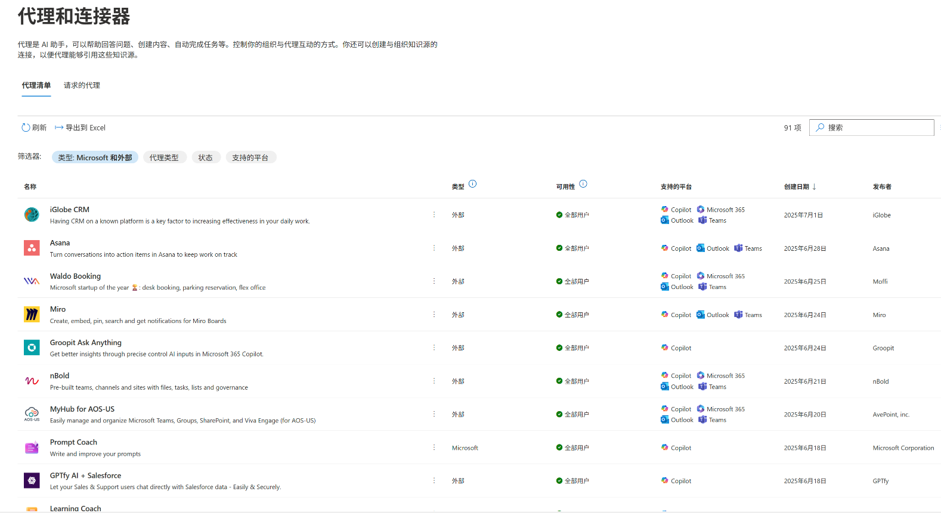941x513 pixels.
Task: Click publisher Moffi in Waldo Booking row
Action: [x=880, y=281]
